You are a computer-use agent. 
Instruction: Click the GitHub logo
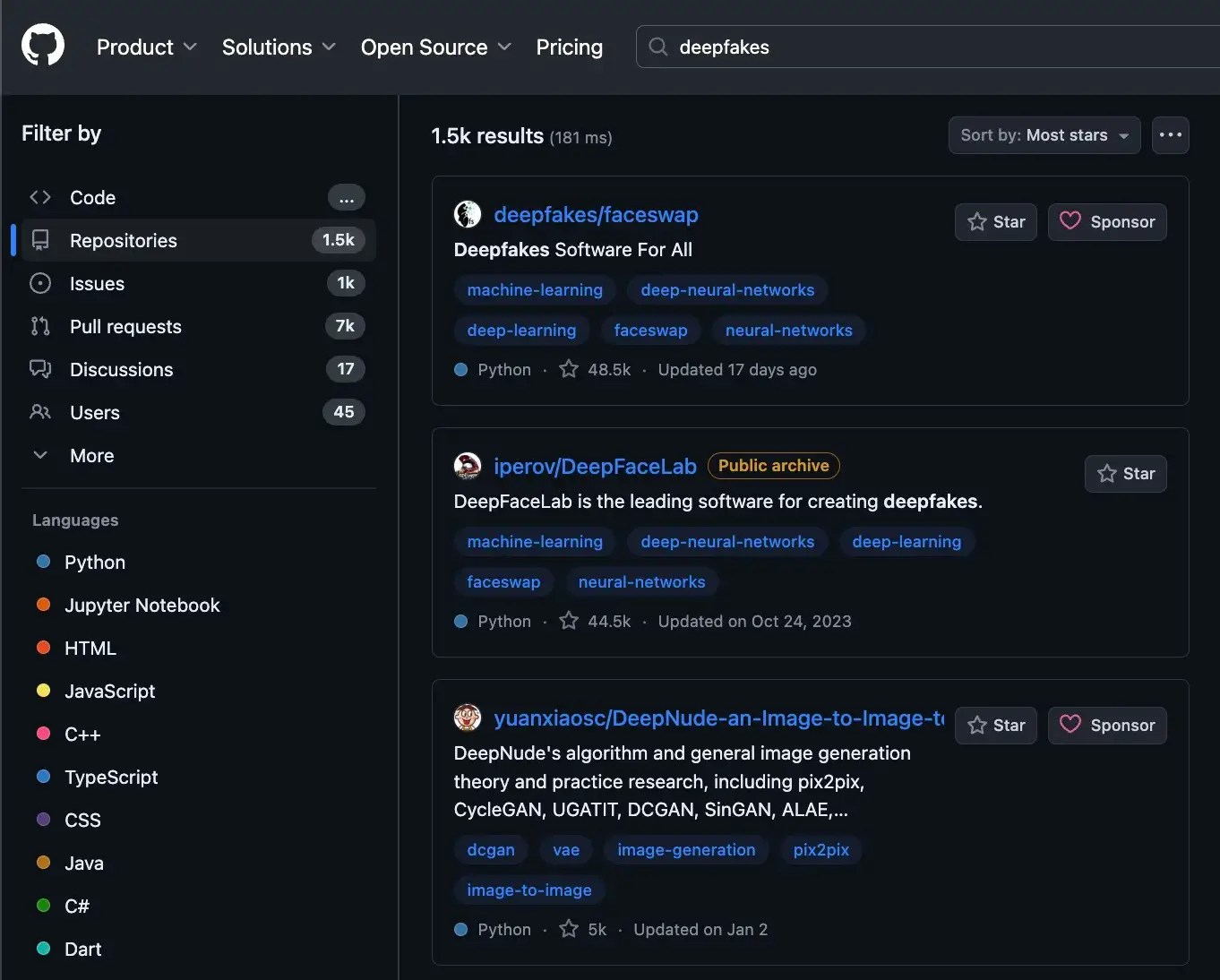[x=42, y=46]
